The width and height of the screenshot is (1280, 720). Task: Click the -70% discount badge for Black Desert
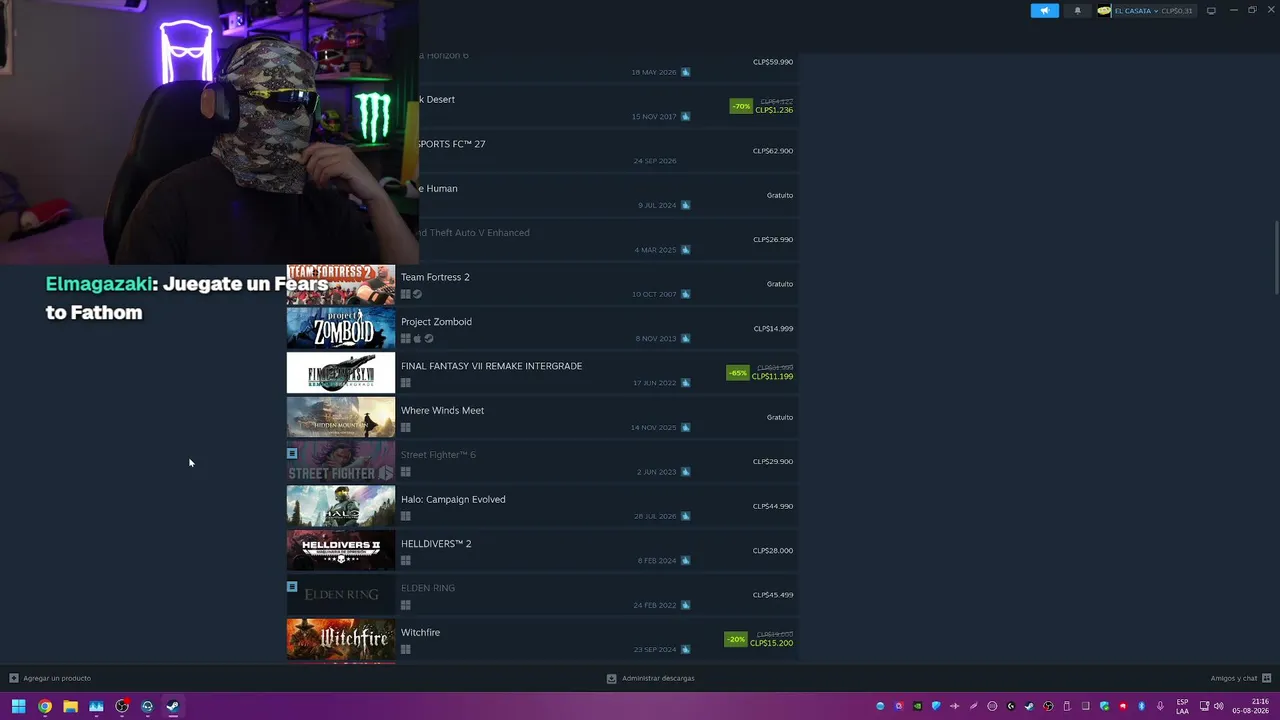coord(741,106)
